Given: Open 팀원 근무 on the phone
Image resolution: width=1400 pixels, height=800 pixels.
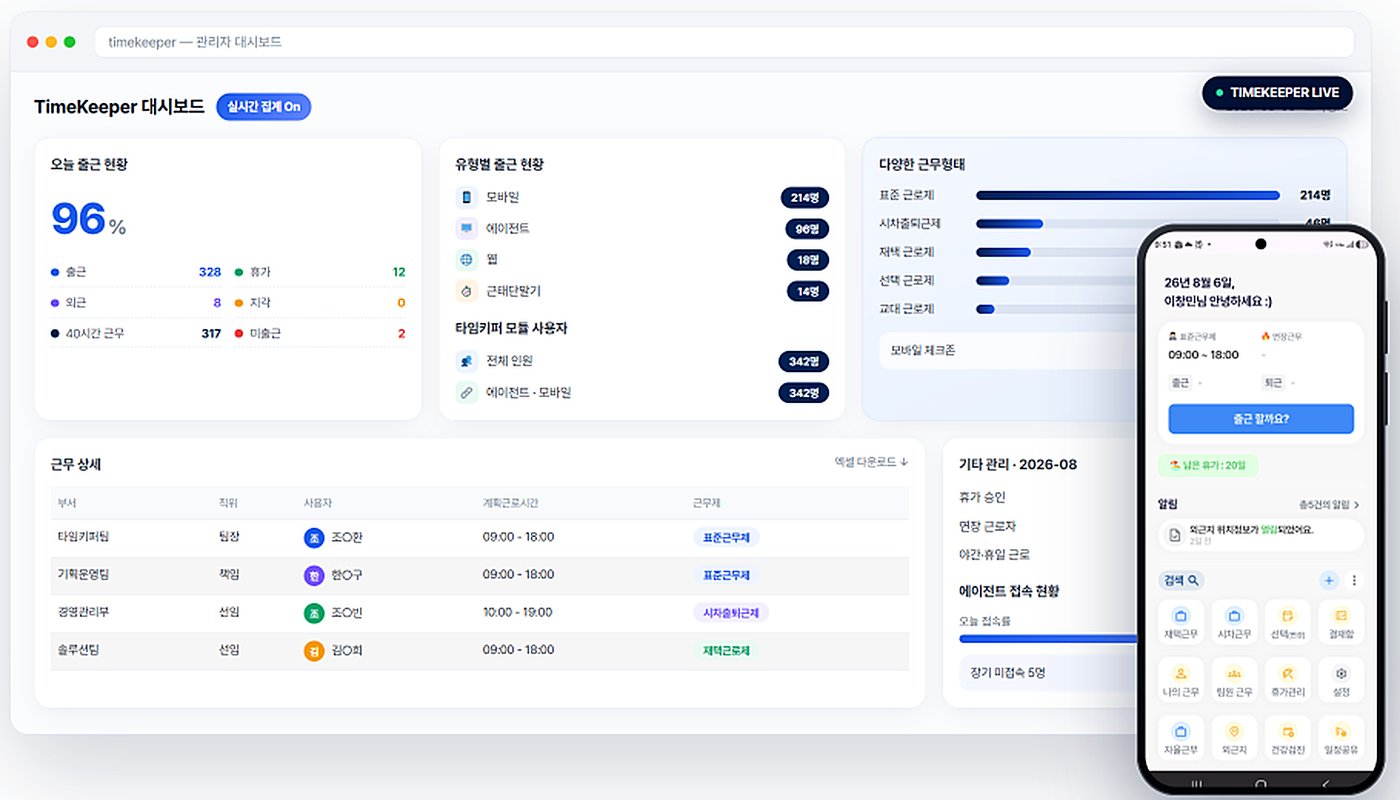Looking at the screenshot, I should (x=1234, y=681).
